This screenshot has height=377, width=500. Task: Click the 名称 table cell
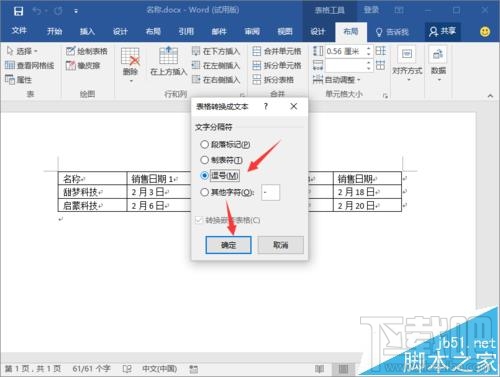pos(92,179)
